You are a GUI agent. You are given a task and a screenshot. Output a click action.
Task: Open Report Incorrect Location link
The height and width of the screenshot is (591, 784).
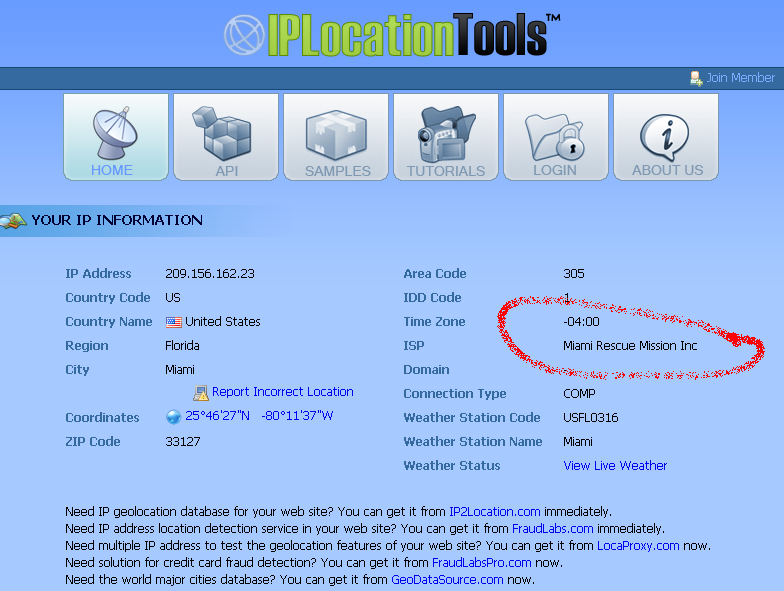tap(283, 392)
